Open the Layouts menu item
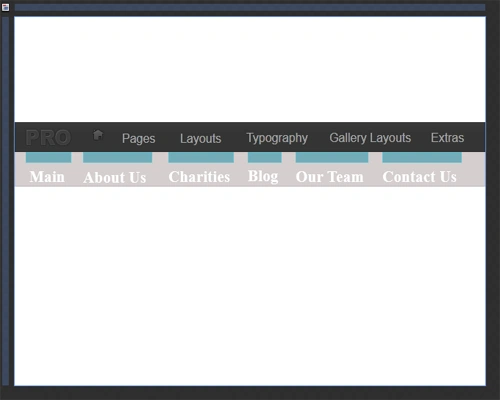Screen dimensions: 500x400 tap(201, 138)
